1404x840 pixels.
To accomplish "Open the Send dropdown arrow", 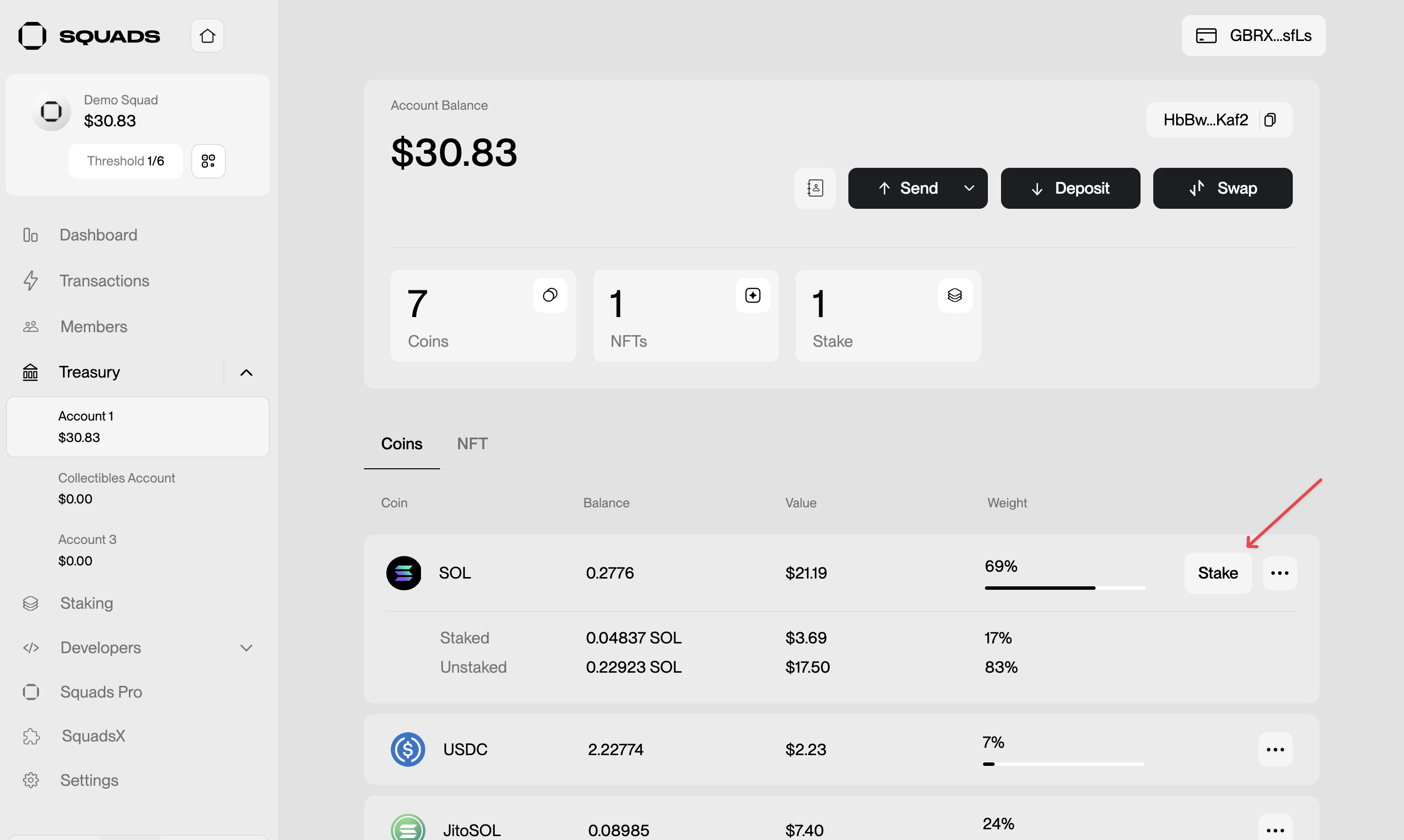I will click(x=969, y=188).
